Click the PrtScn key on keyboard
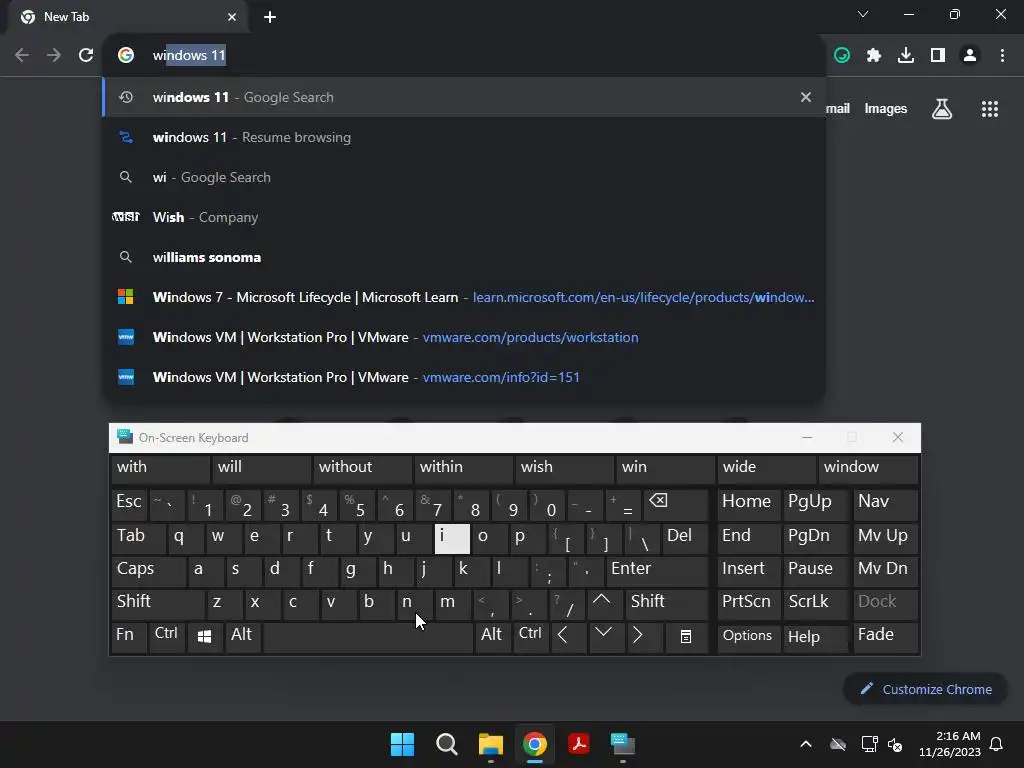The width and height of the screenshot is (1024, 768). tap(748, 603)
